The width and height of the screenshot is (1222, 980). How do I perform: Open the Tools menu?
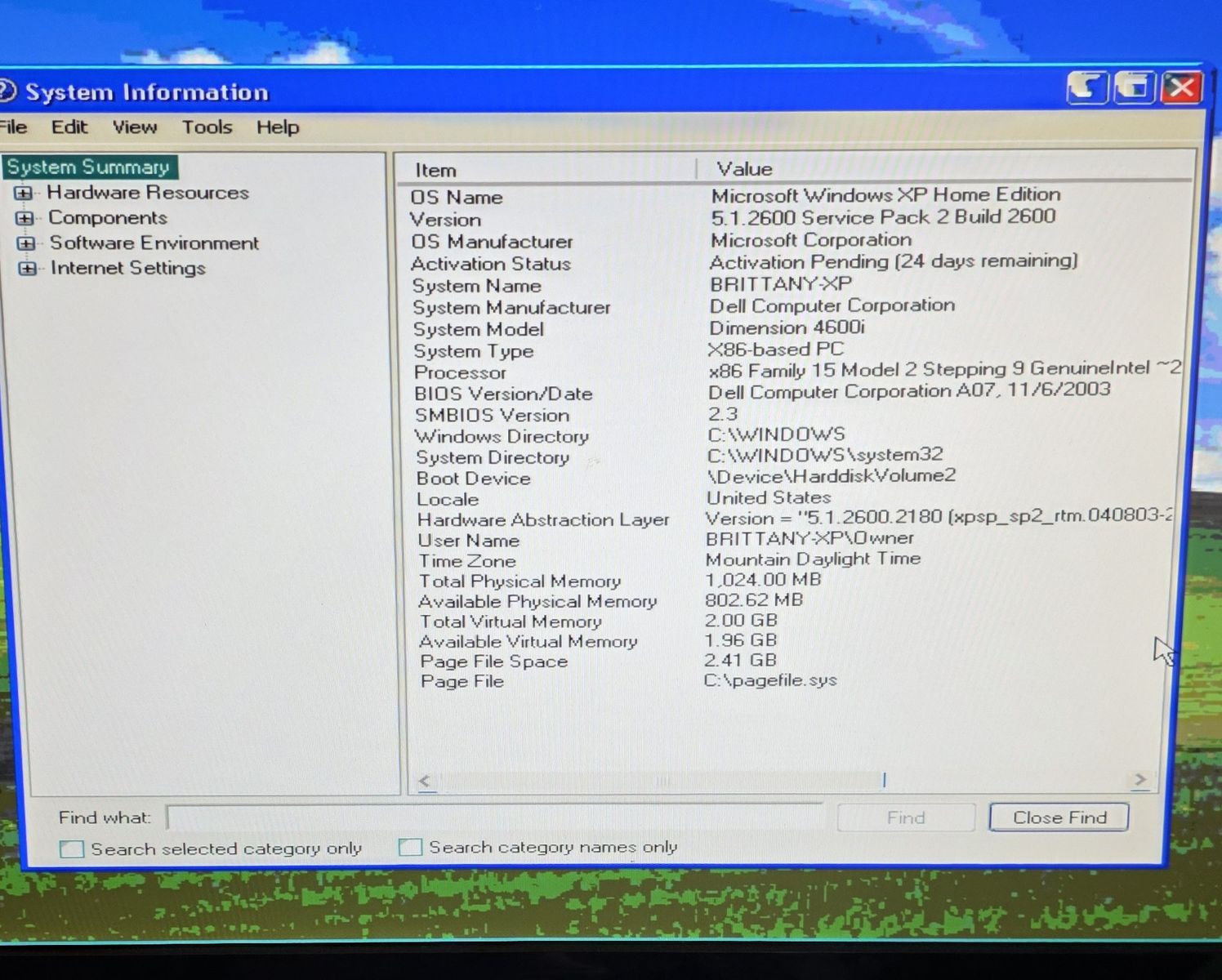pyautogui.click(x=207, y=127)
